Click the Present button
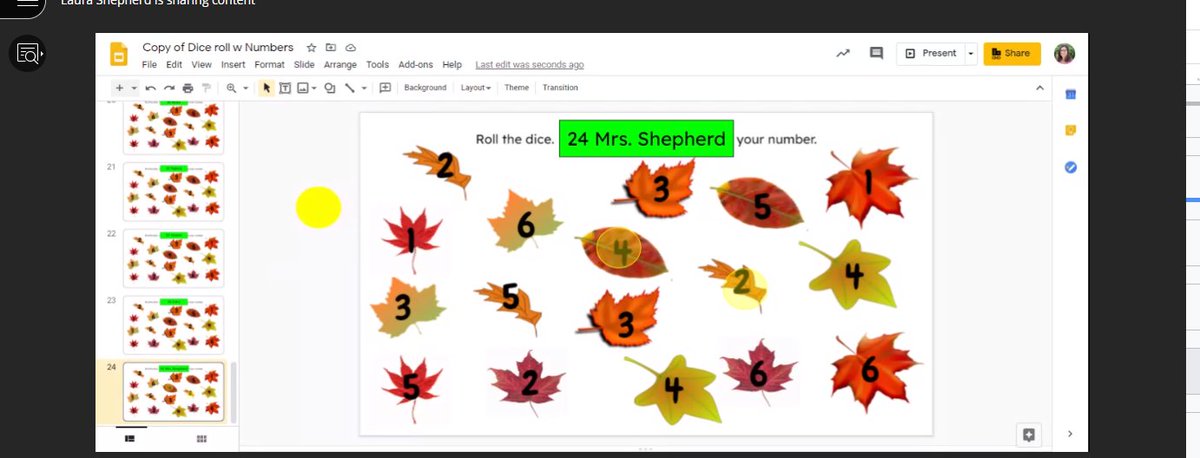This screenshot has width=1200, height=458. click(x=930, y=53)
